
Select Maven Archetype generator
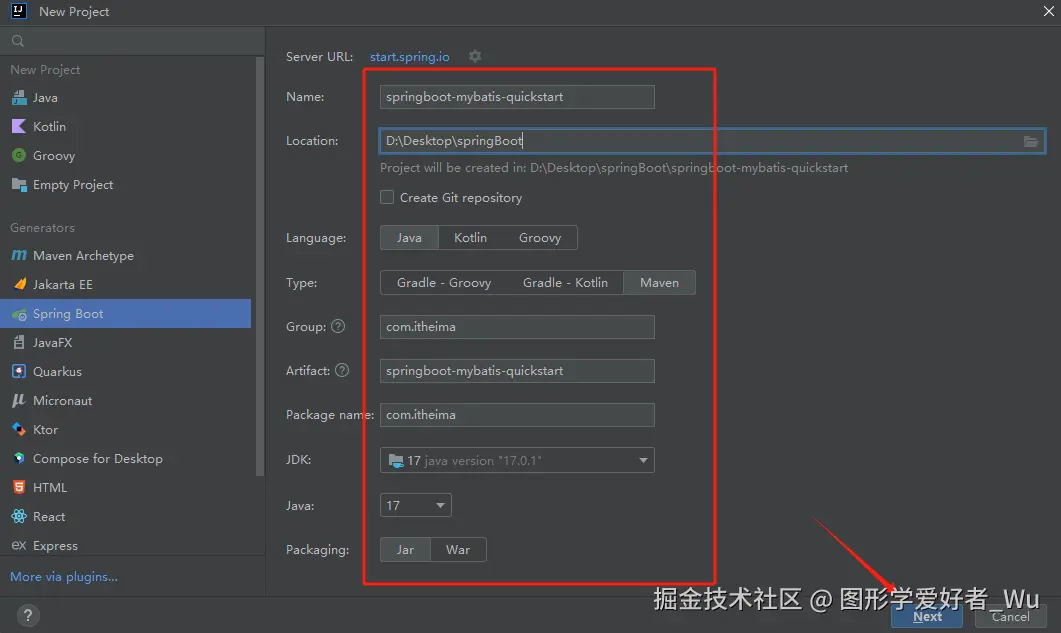(x=125, y=255)
